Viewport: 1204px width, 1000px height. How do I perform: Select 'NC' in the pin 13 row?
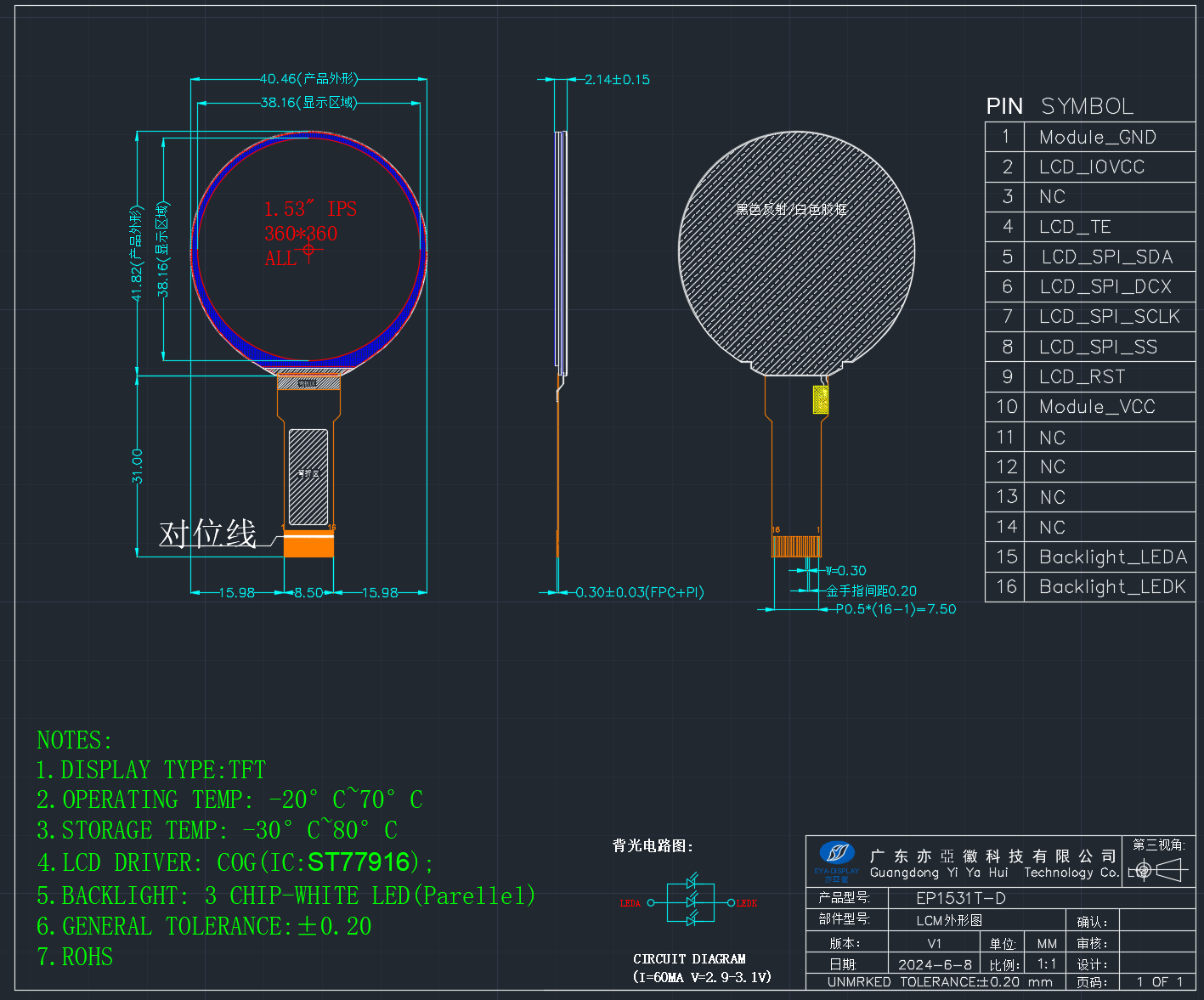pos(1052,498)
